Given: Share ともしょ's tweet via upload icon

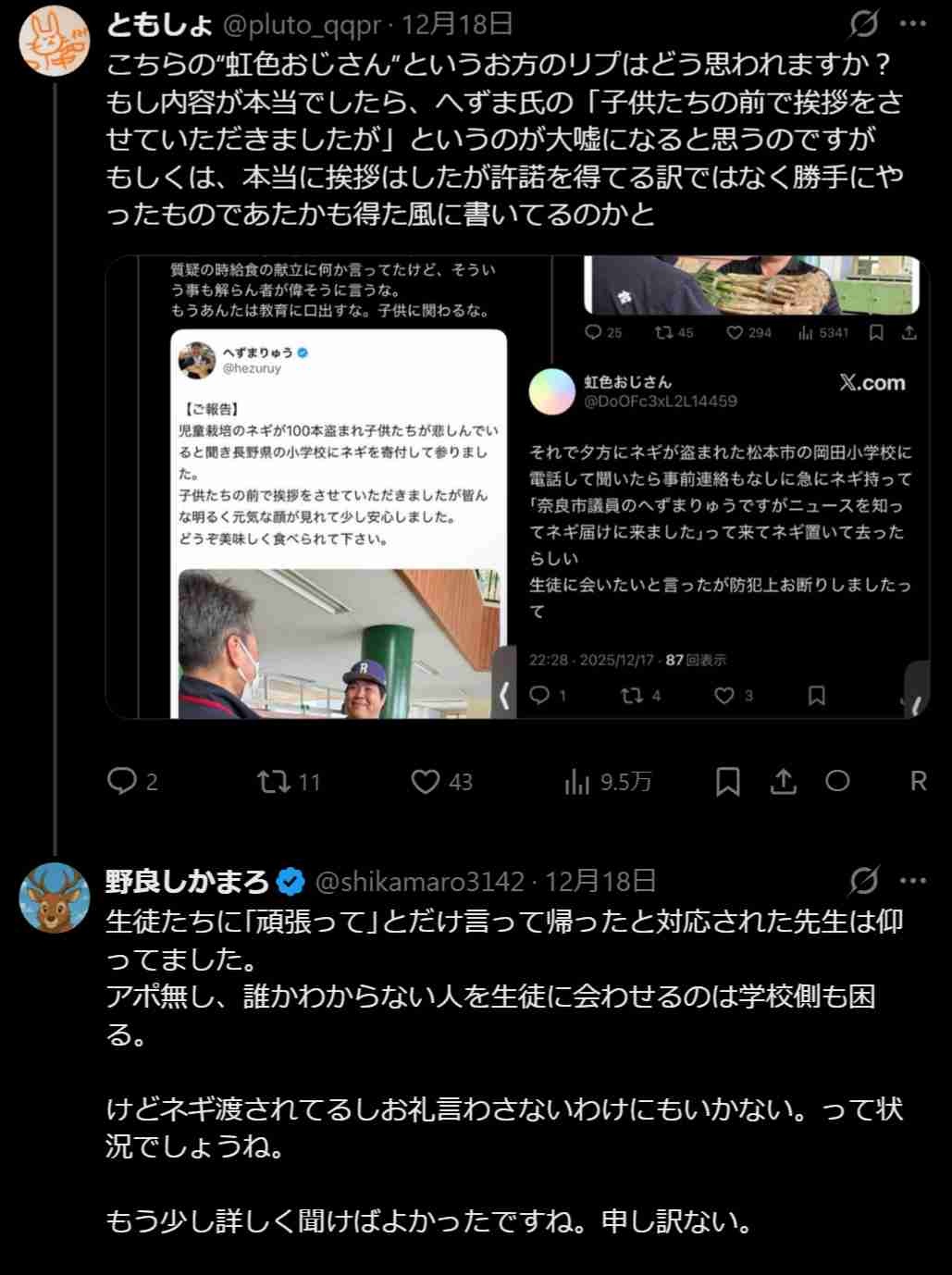Looking at the screenshot, I should tap(783, 782).
